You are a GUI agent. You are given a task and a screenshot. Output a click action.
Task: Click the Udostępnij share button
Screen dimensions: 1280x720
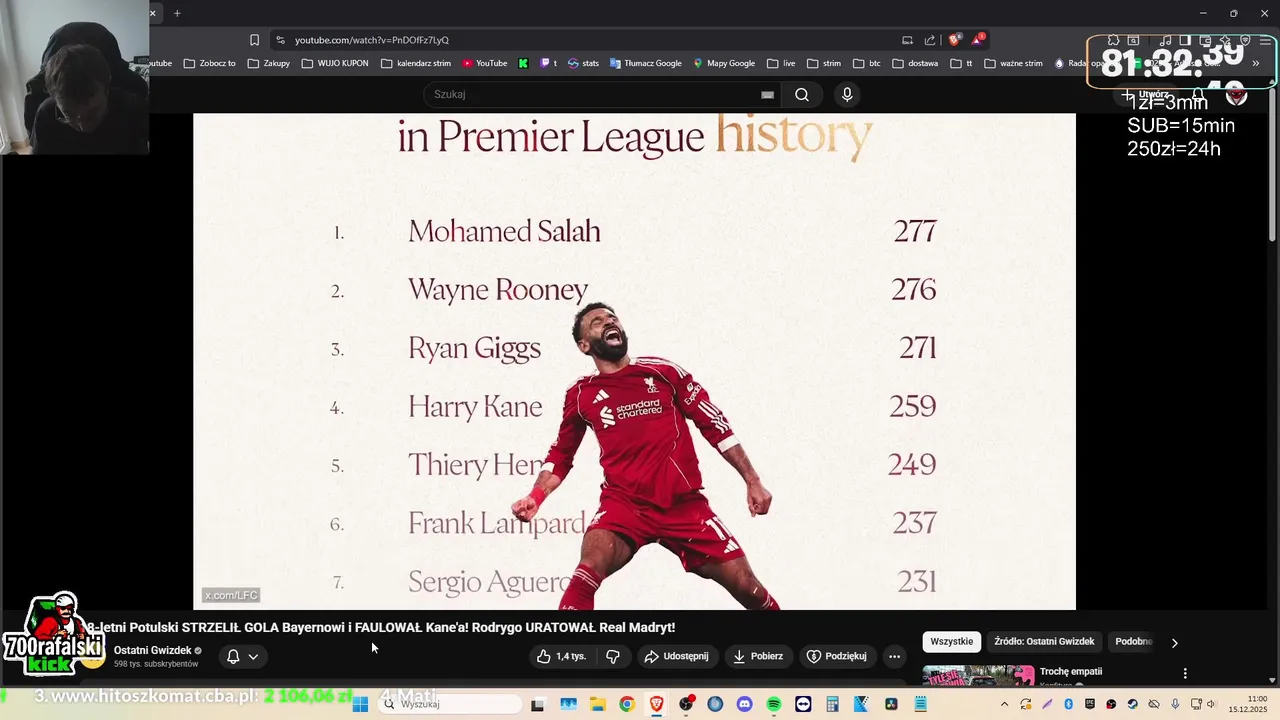[x=677, y=656]
